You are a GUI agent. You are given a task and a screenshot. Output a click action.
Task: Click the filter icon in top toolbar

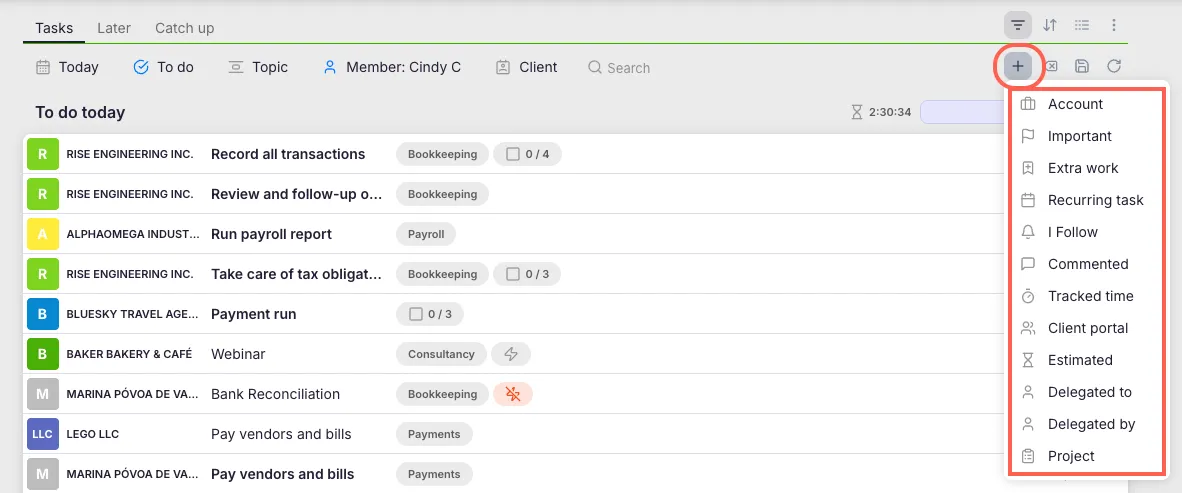tap(1018, 25)
